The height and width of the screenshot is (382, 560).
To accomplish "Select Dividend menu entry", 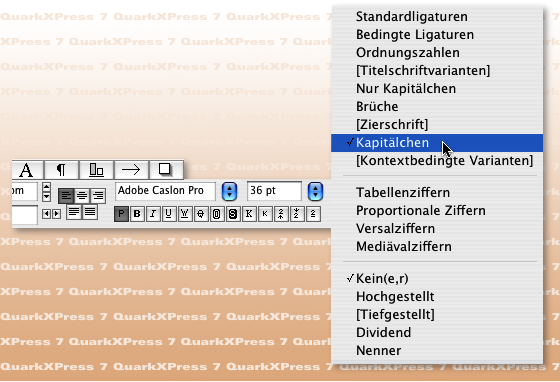I will [x=437, y=333].
